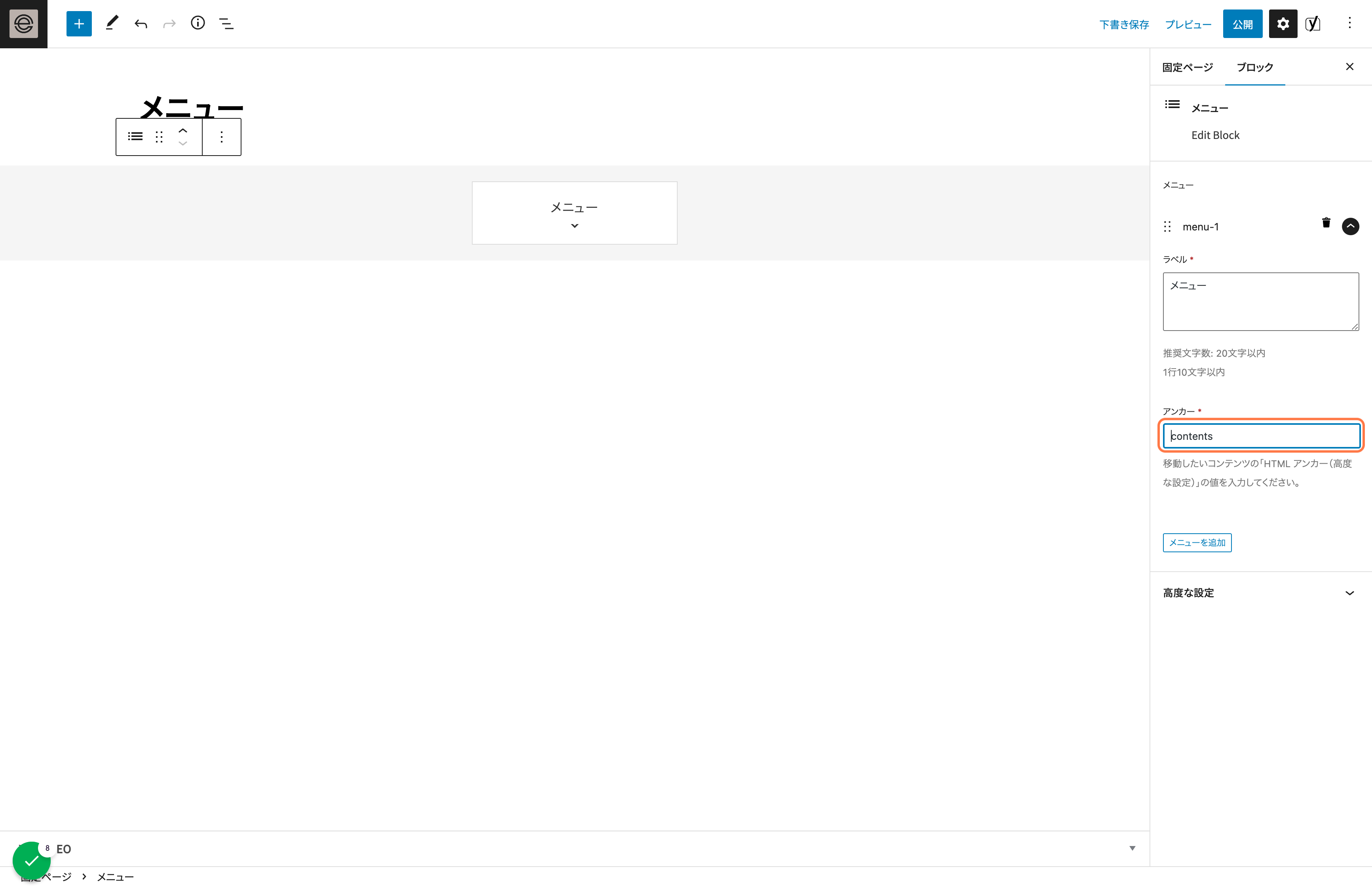The height and width of the screenshot is (886, 1372).
Task: Open the Yoast SEO sidebar icon
Action: tap(1313, 24)
